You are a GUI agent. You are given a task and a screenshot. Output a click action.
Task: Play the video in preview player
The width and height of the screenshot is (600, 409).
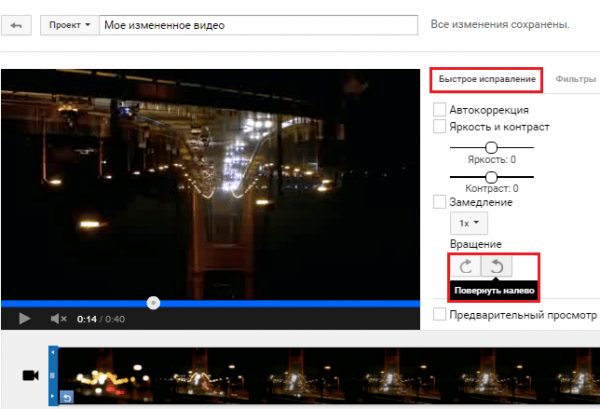click(x=24, y=318)
